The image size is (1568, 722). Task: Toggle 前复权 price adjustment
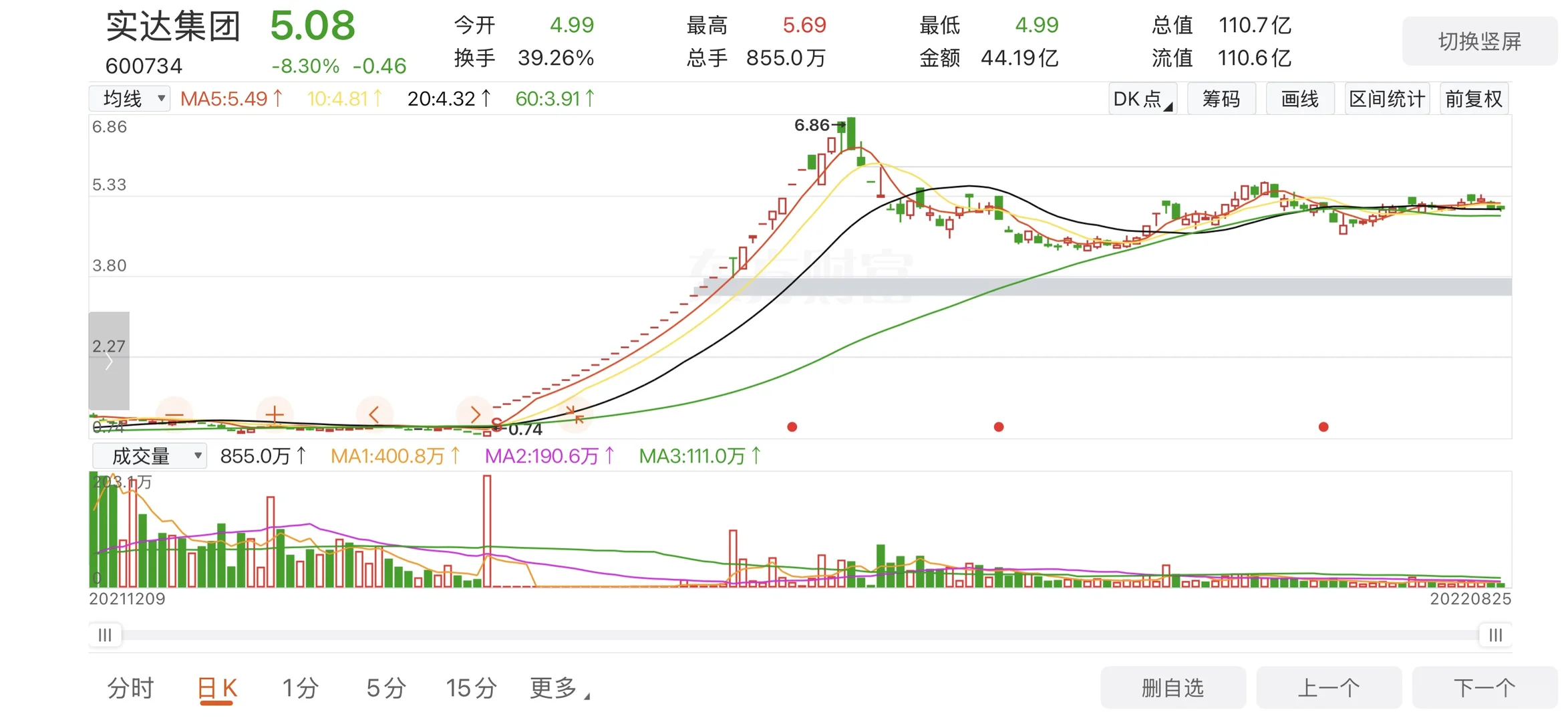coord(1473,99)
